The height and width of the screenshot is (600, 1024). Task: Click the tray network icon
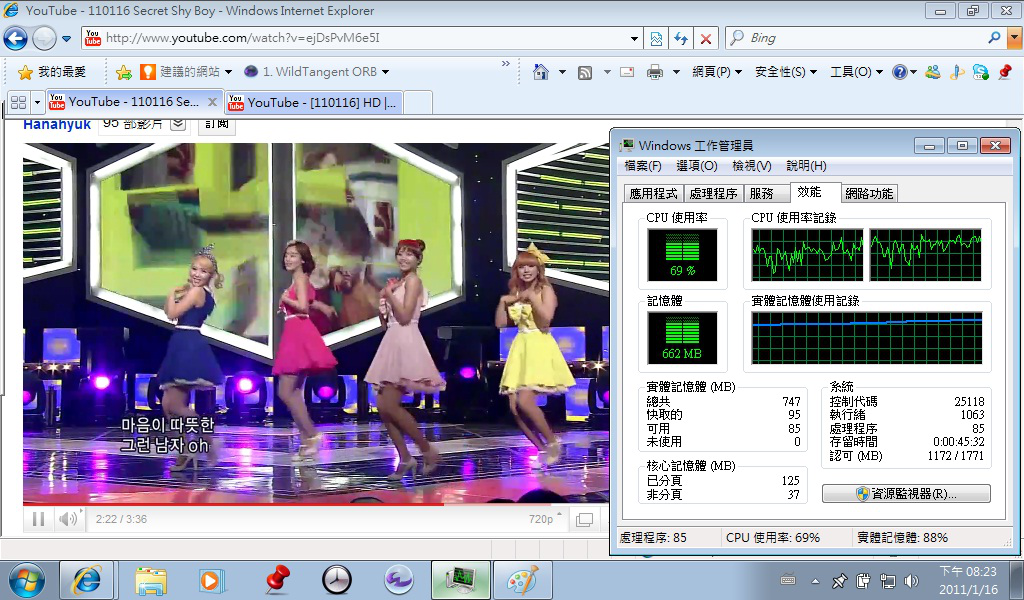pyautogui.click(x=888, y=580)
